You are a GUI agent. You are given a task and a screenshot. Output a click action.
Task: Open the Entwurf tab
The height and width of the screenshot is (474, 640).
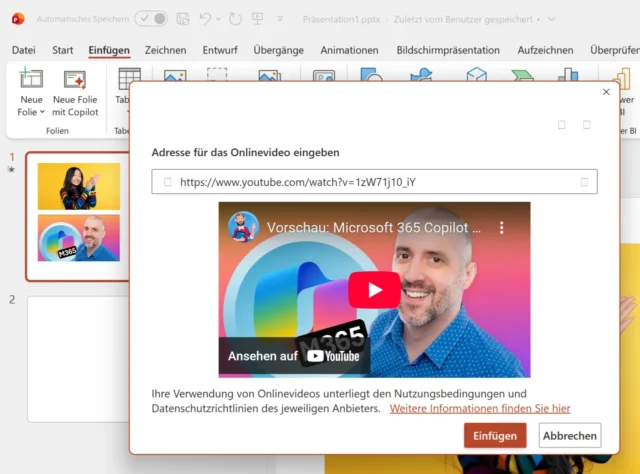point(220,50)
